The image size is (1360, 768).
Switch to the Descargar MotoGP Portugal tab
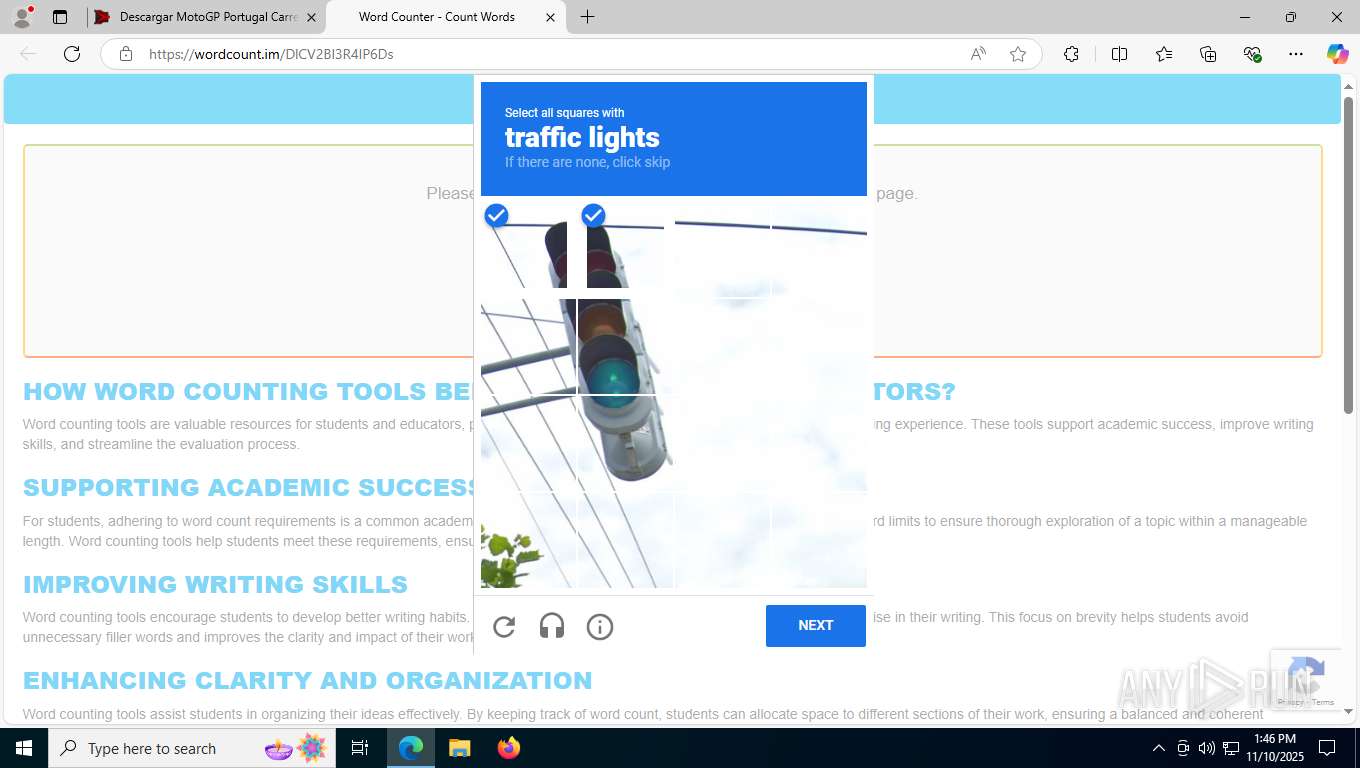tap(206, 17)
